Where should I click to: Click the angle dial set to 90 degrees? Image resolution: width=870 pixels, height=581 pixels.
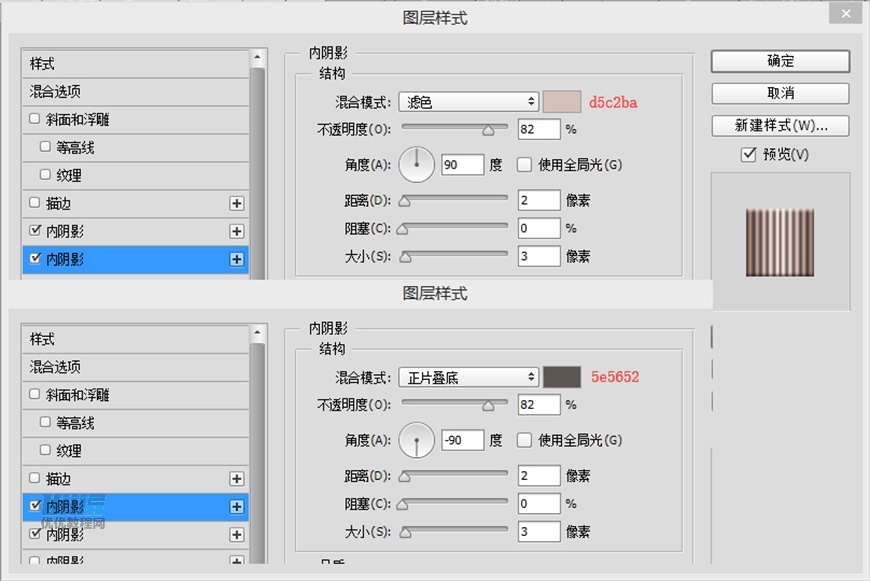point(416,164)
